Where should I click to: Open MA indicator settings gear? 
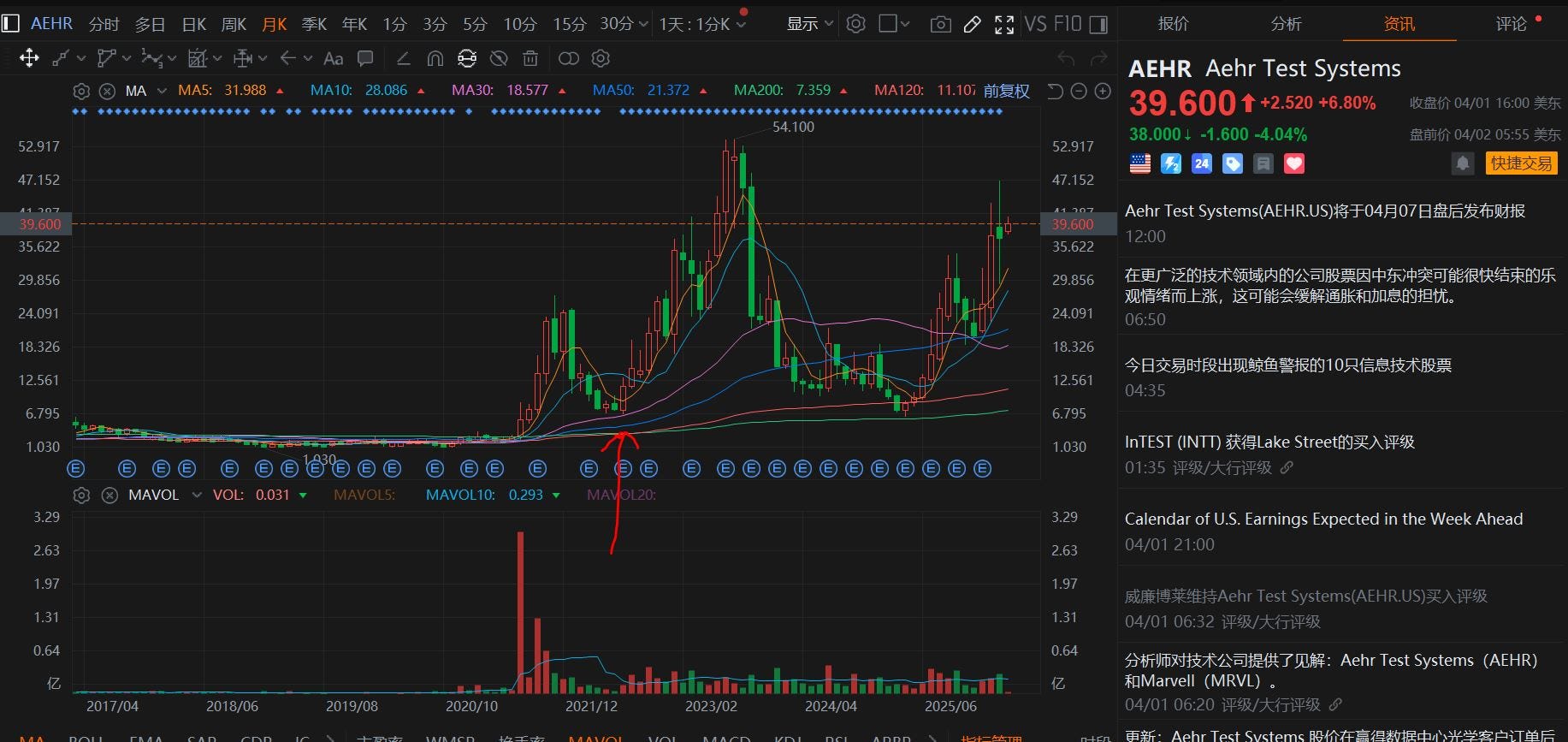(81, 91)
